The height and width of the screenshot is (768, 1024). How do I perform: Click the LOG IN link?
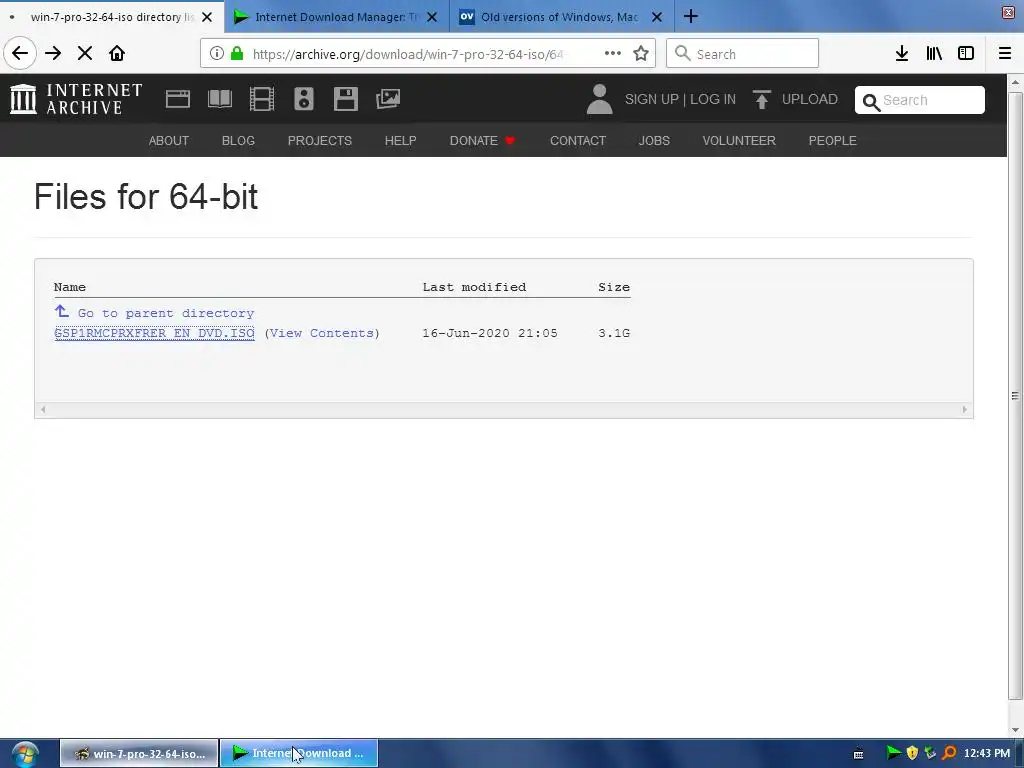pos(713,99)
